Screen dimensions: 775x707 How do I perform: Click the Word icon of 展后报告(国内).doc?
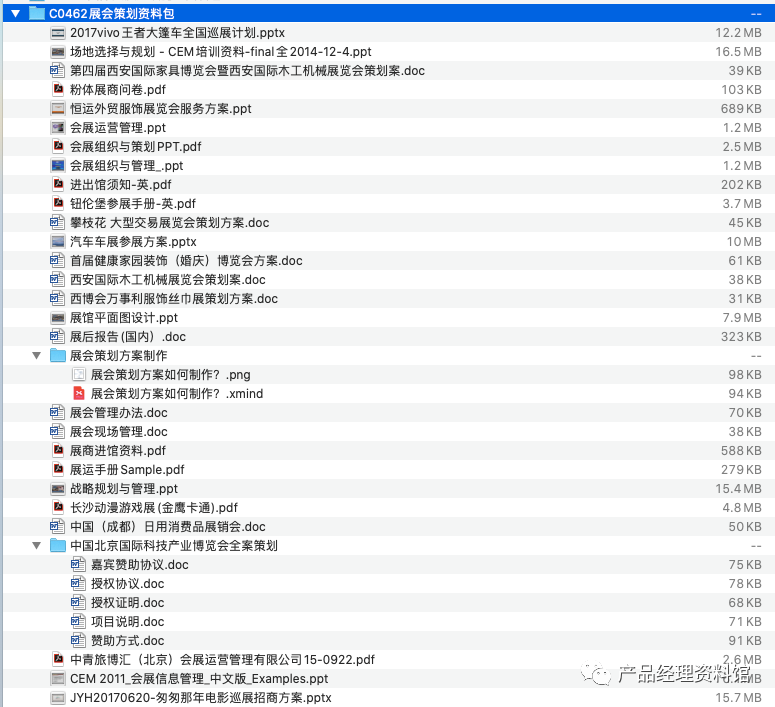[57, 337]
